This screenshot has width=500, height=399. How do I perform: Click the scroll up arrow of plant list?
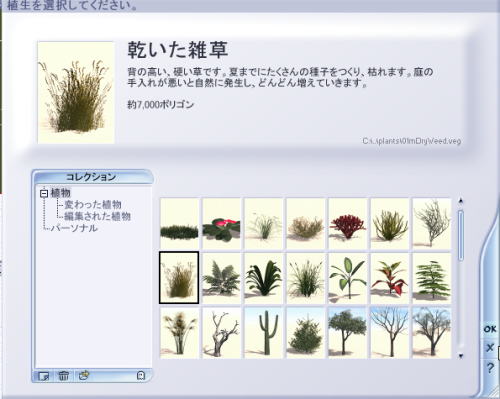(x=461, y=201)
